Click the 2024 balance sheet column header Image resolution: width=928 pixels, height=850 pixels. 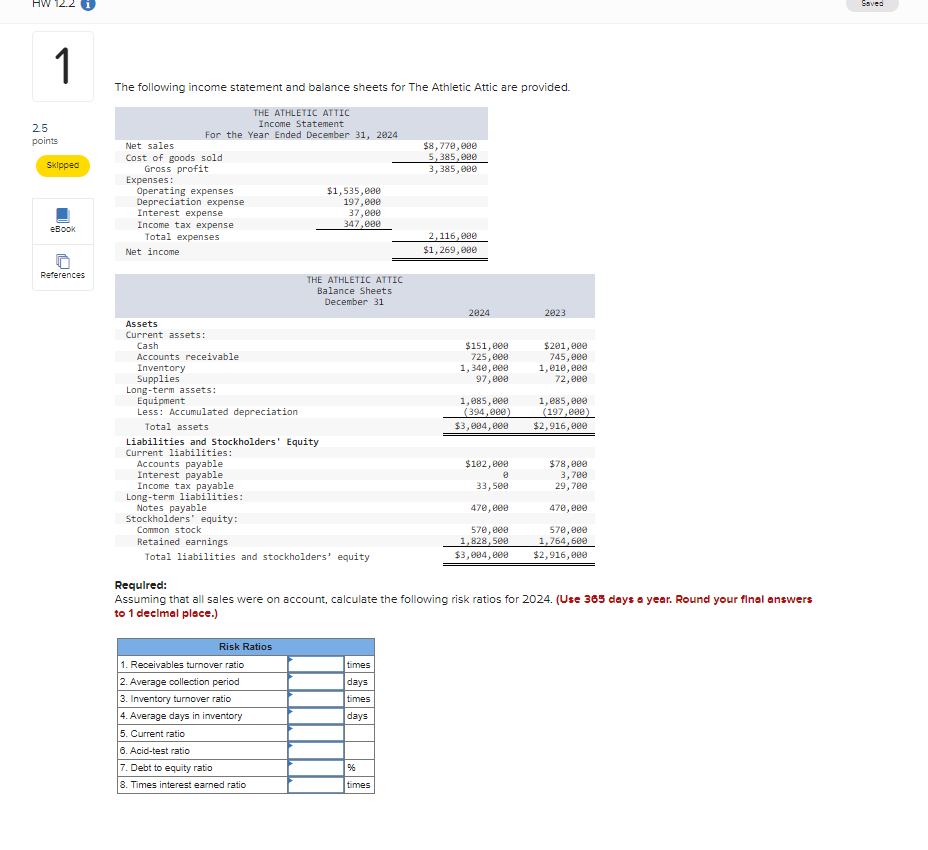479,313
